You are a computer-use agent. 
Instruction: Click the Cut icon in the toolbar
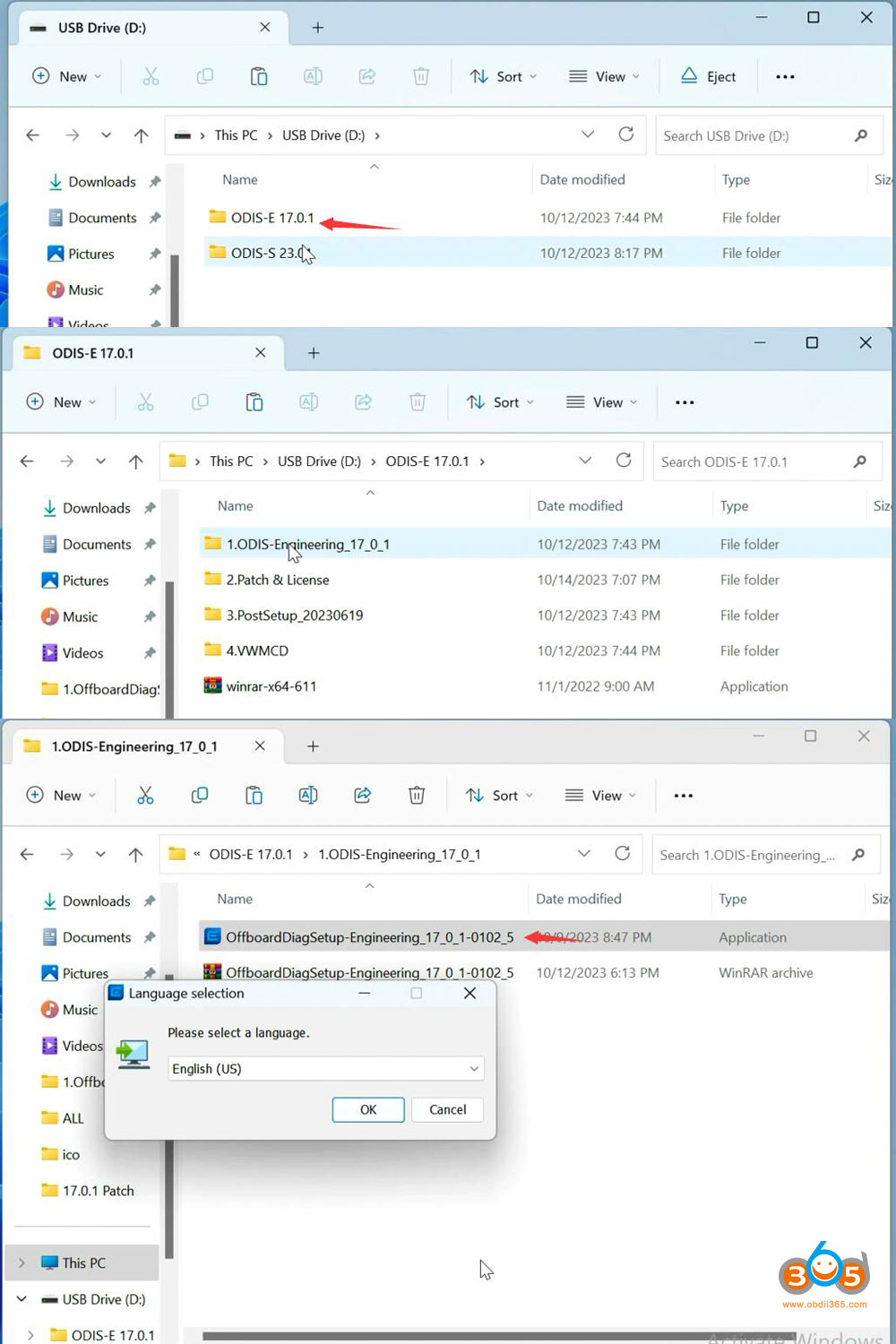151,76
